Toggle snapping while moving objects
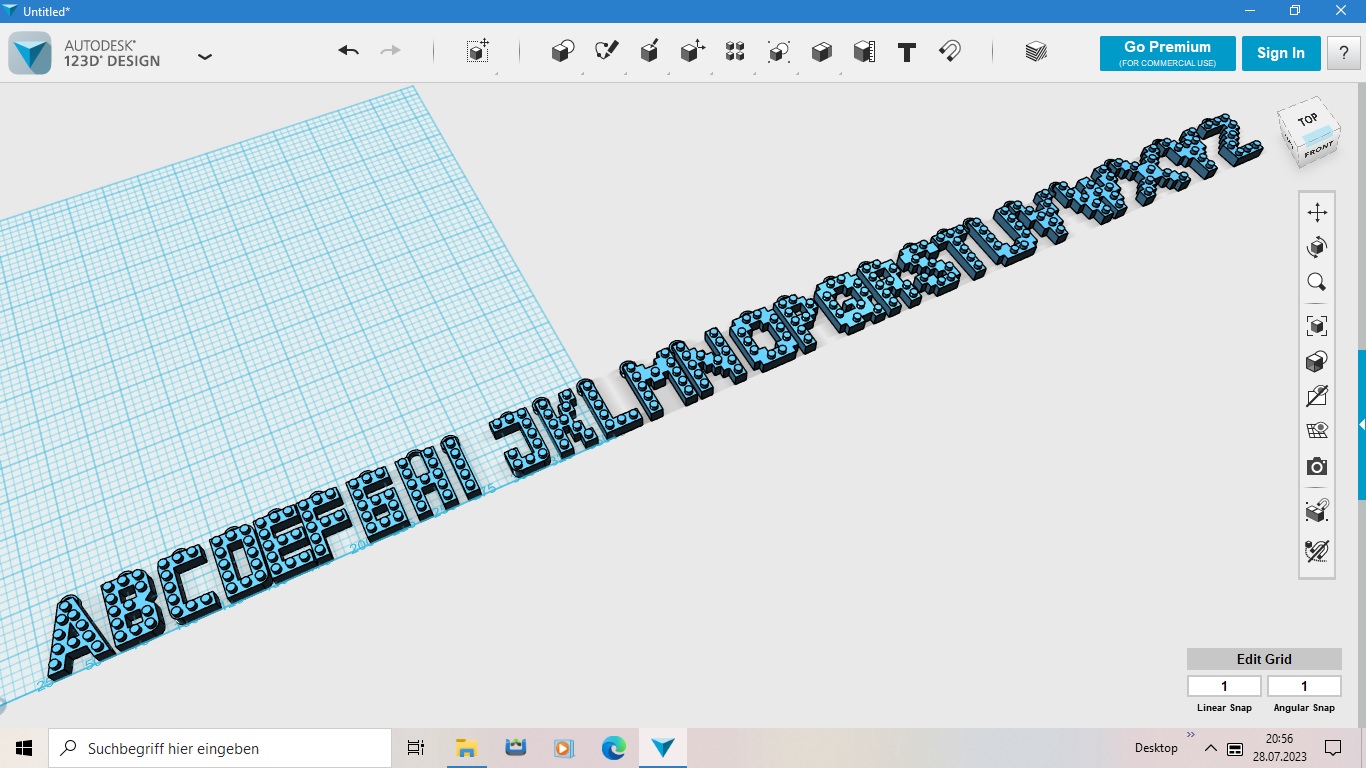The width and height of the screenshot is (1366, 768). pyautogui.click(x=1317, y=511)
